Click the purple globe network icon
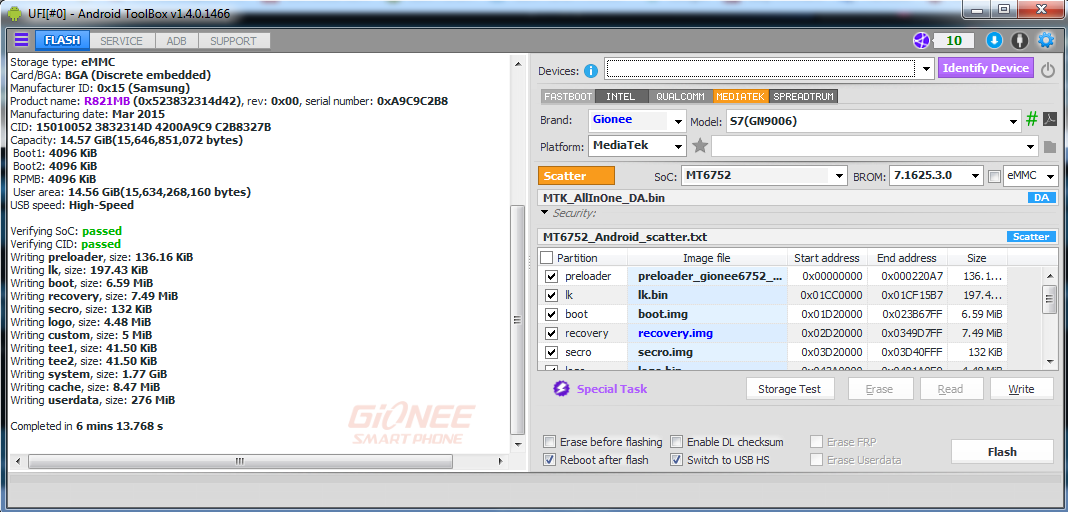 (x=921, y=41)
